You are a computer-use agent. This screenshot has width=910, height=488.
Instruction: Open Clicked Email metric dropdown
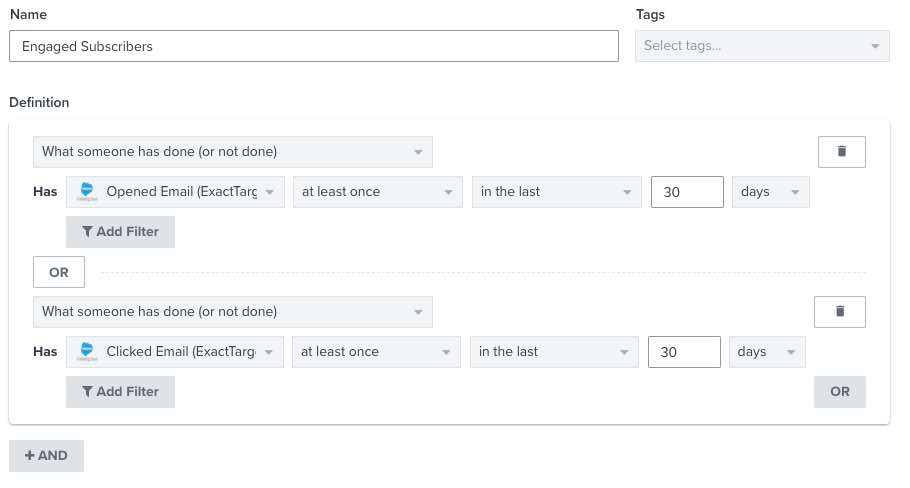[x=175, y=352]
